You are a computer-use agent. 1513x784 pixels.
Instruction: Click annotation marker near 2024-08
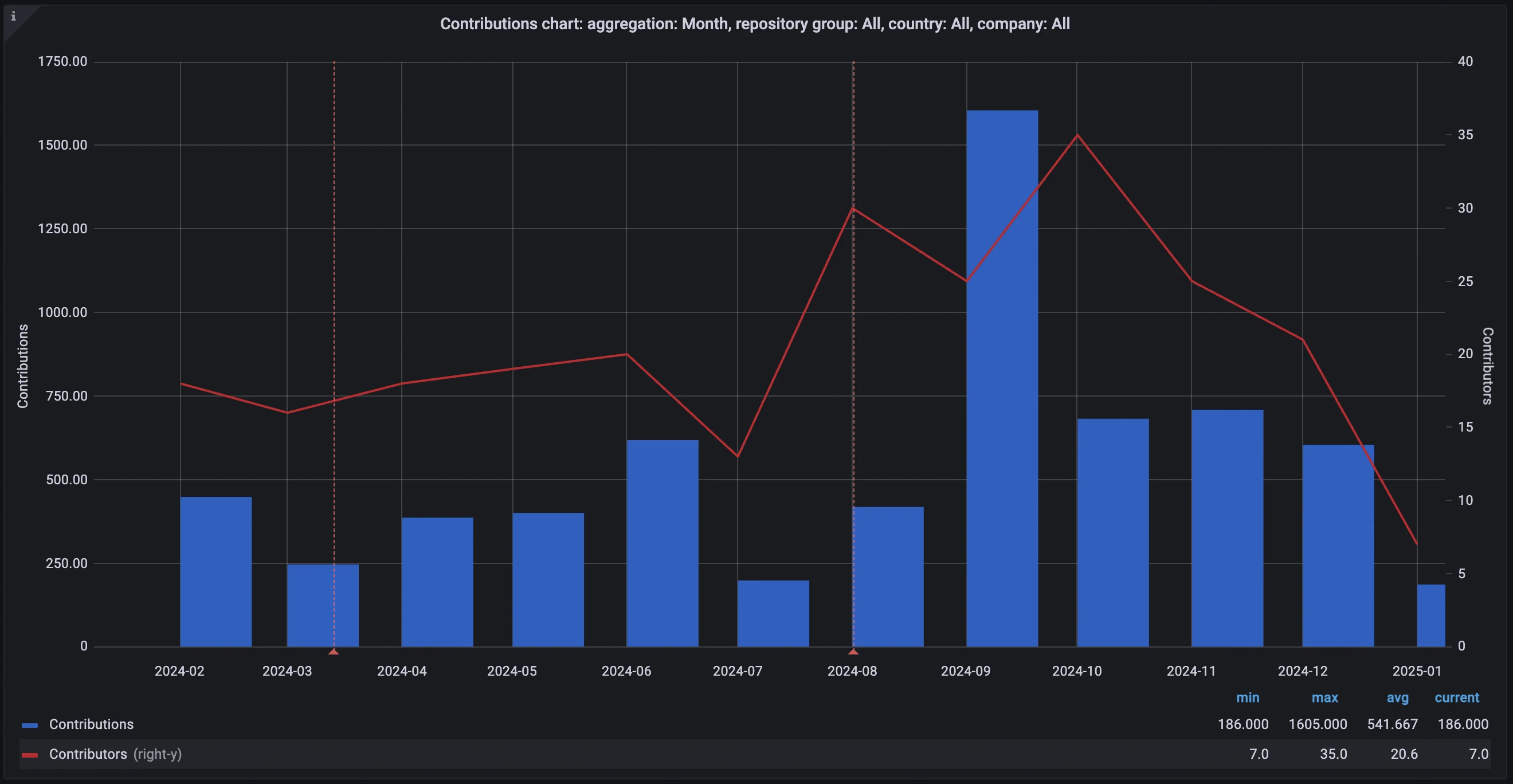click(x=853, y=651)
